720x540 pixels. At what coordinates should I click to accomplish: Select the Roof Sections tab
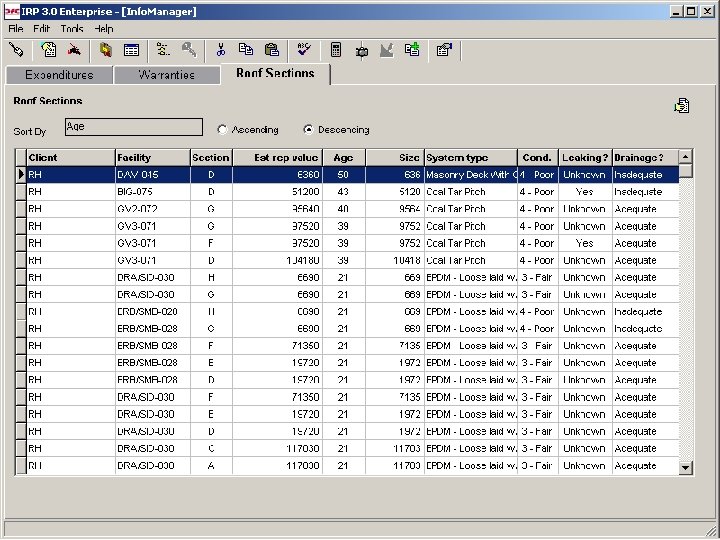click(x=276, y=73)
